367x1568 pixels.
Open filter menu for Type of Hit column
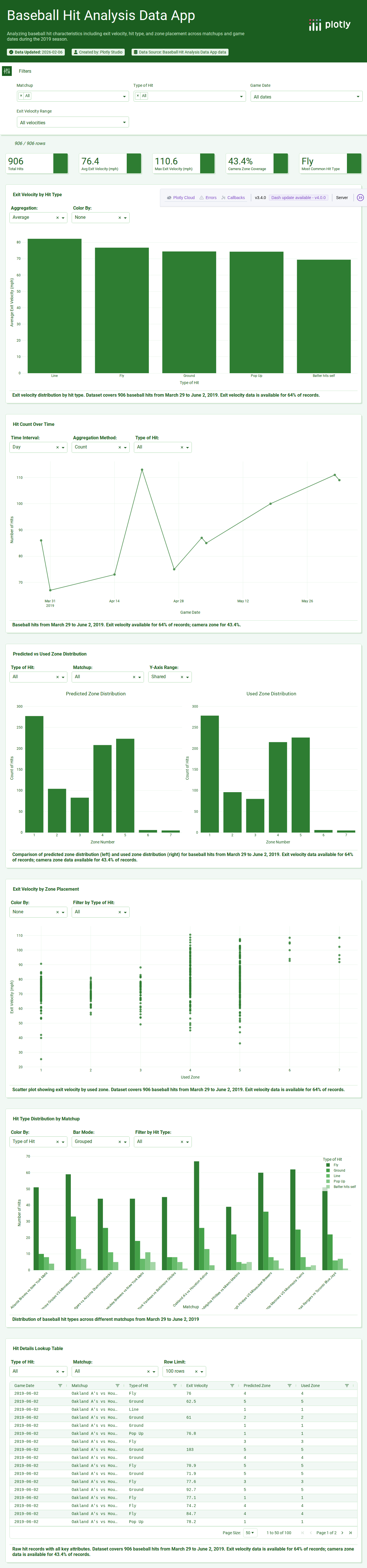pyautogui.click(x=175, y=1385)
